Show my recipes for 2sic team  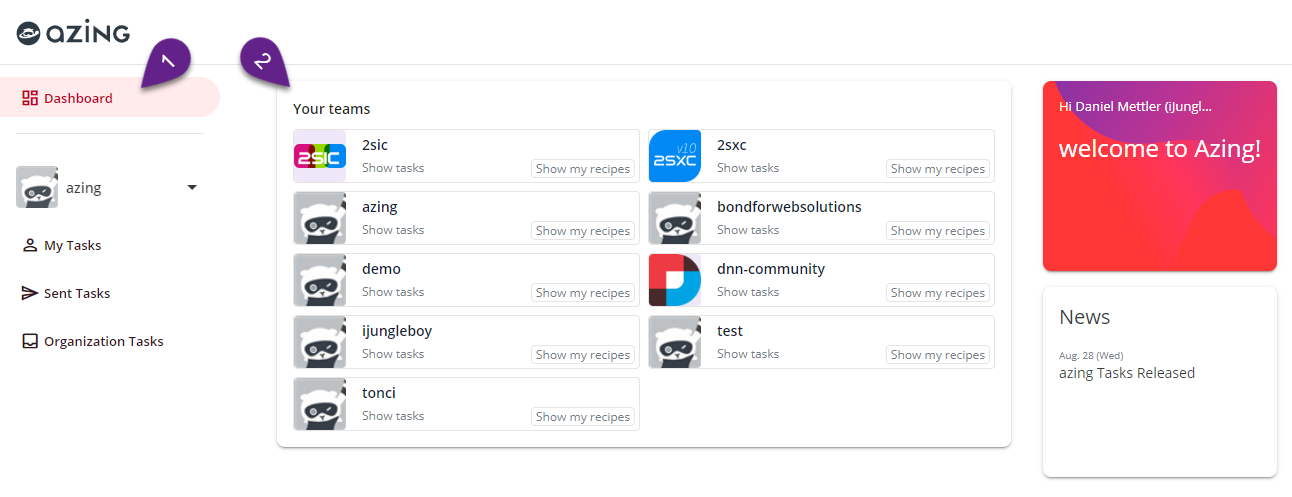click(582, 169)
